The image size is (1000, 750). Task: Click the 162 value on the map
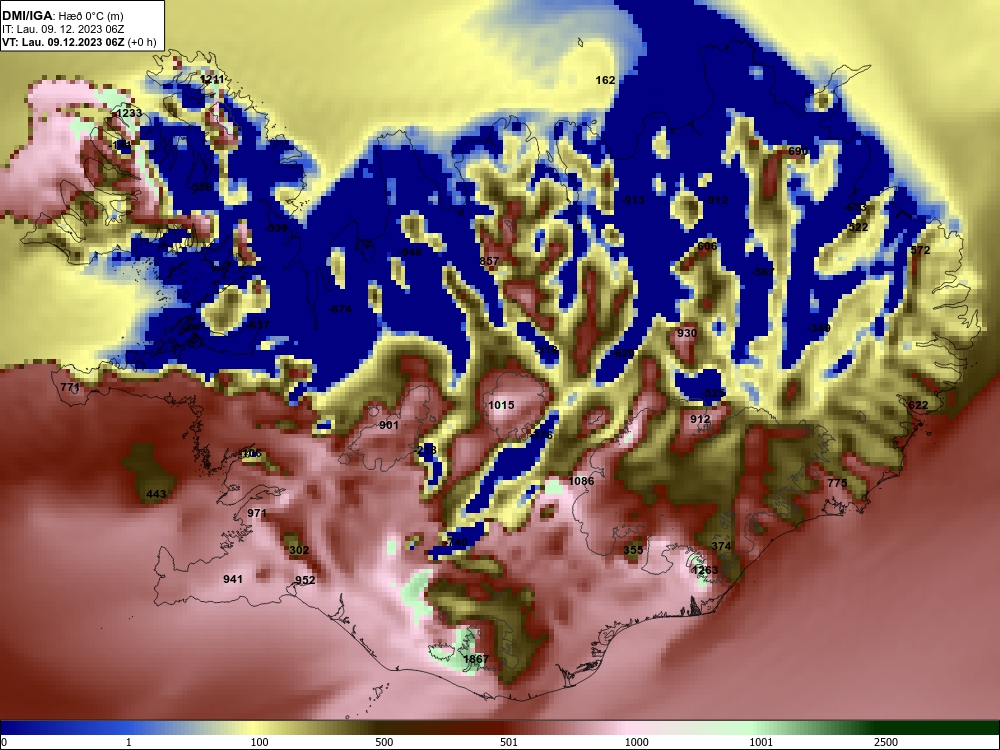[x=605, y=80]
